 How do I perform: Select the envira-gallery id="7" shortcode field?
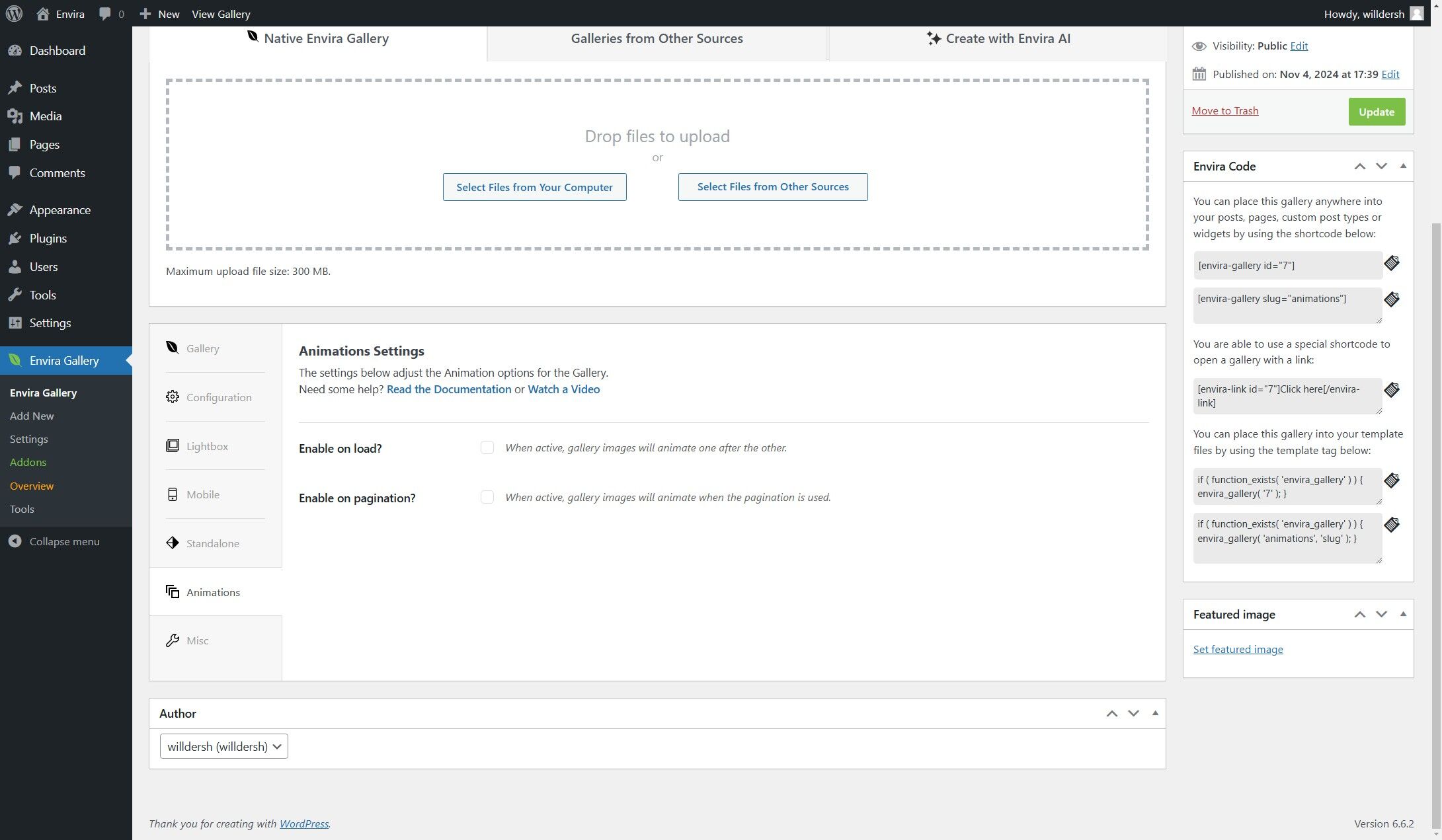tap(1287, 265)
